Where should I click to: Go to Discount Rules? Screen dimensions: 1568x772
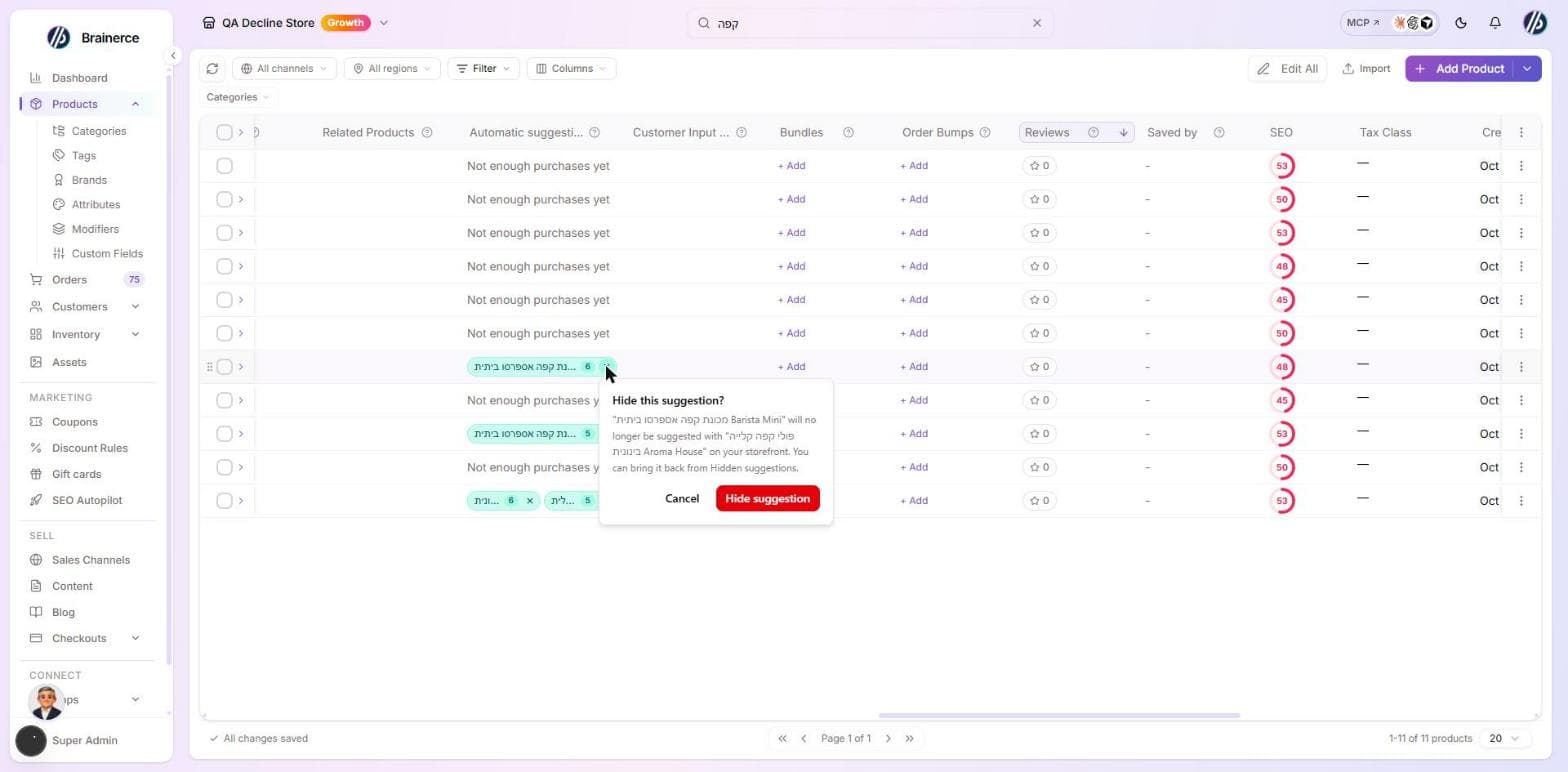[x=89, y=448]
